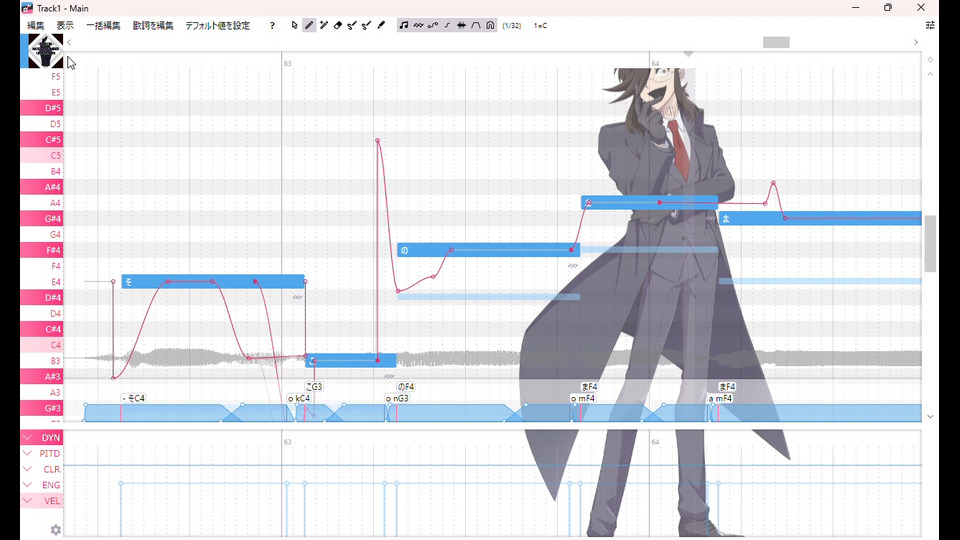Open expression settings gear icon

[56, 530]
